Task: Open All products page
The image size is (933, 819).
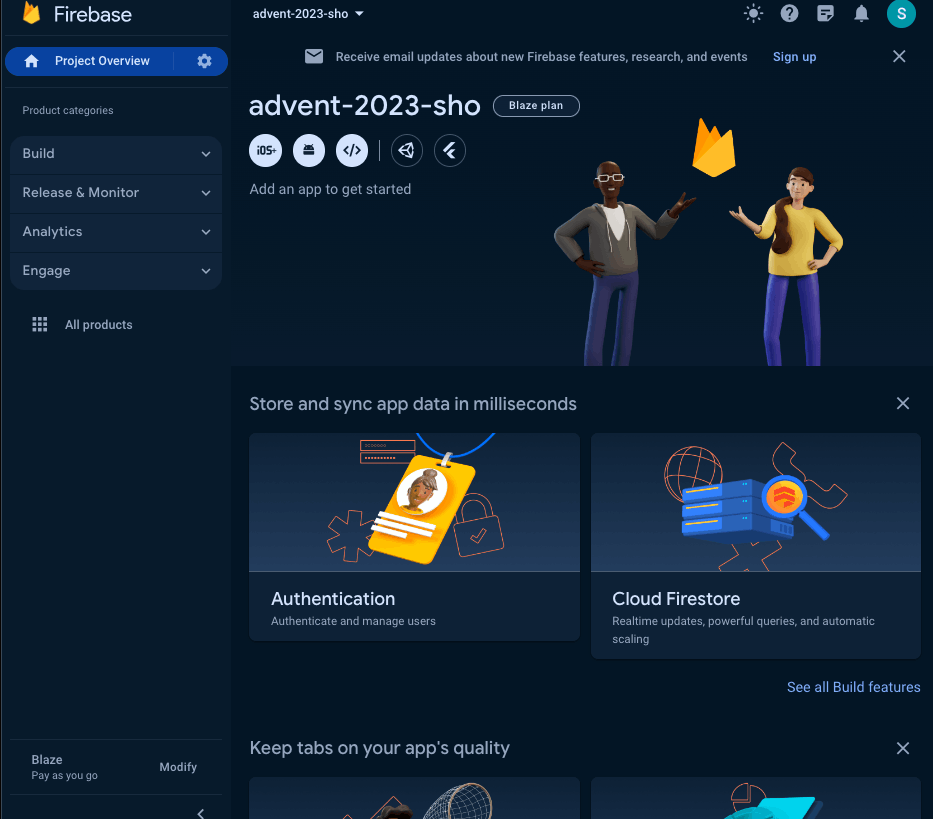Action: pyautogui.click(x=98, y=324)
